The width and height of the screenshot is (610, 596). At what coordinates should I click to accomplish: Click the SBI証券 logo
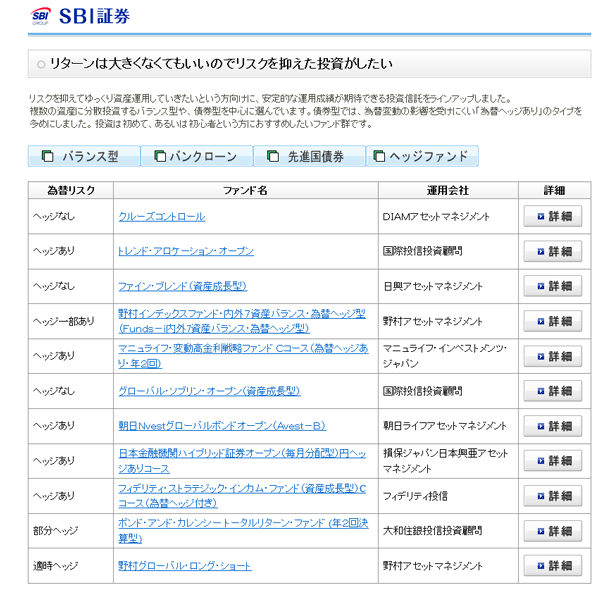(80, 16)
